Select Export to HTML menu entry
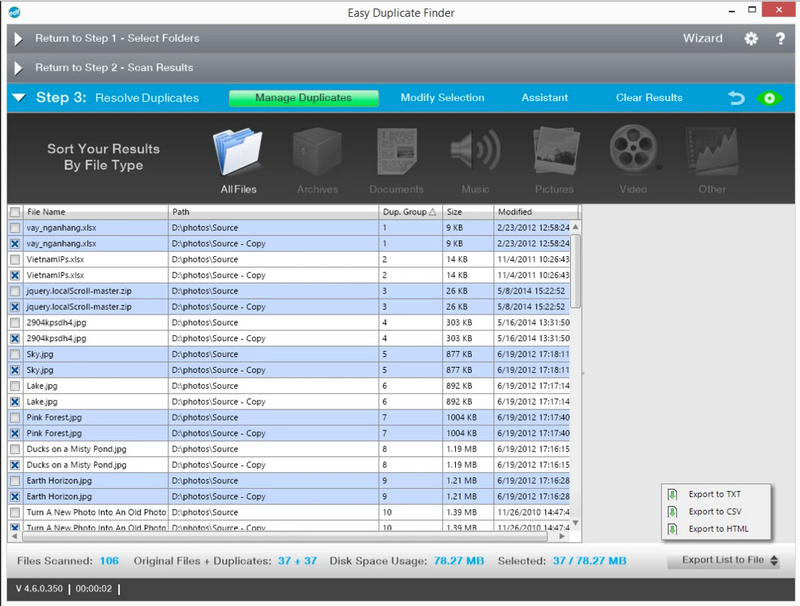 coord(718,529)
